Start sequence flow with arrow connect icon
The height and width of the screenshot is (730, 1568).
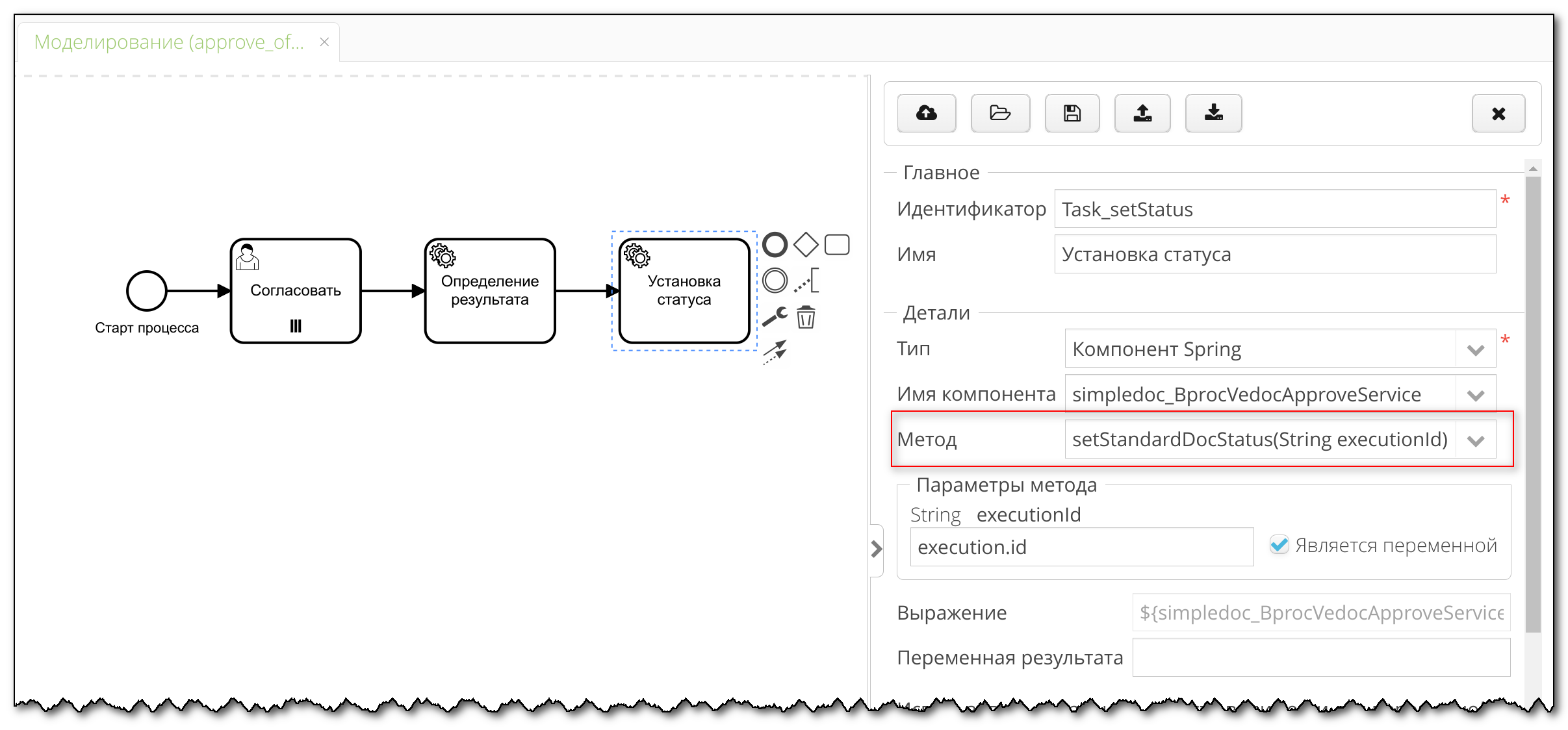click(775, 353)
